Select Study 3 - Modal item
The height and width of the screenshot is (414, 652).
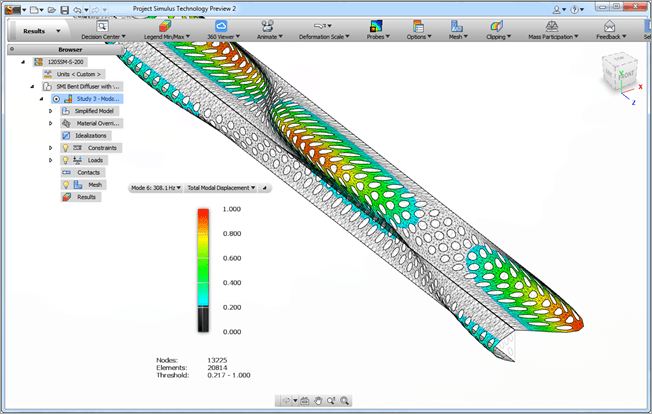(x=87, y=99)
